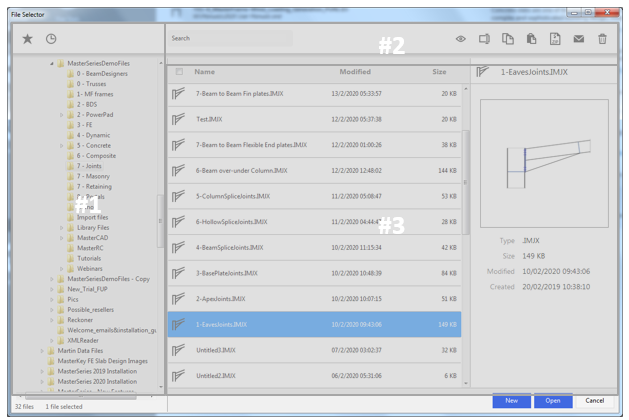Image resolution: width=629 pixels, height=420 pixels.
Task: Sort files by Size column
Action: [439, 72]
